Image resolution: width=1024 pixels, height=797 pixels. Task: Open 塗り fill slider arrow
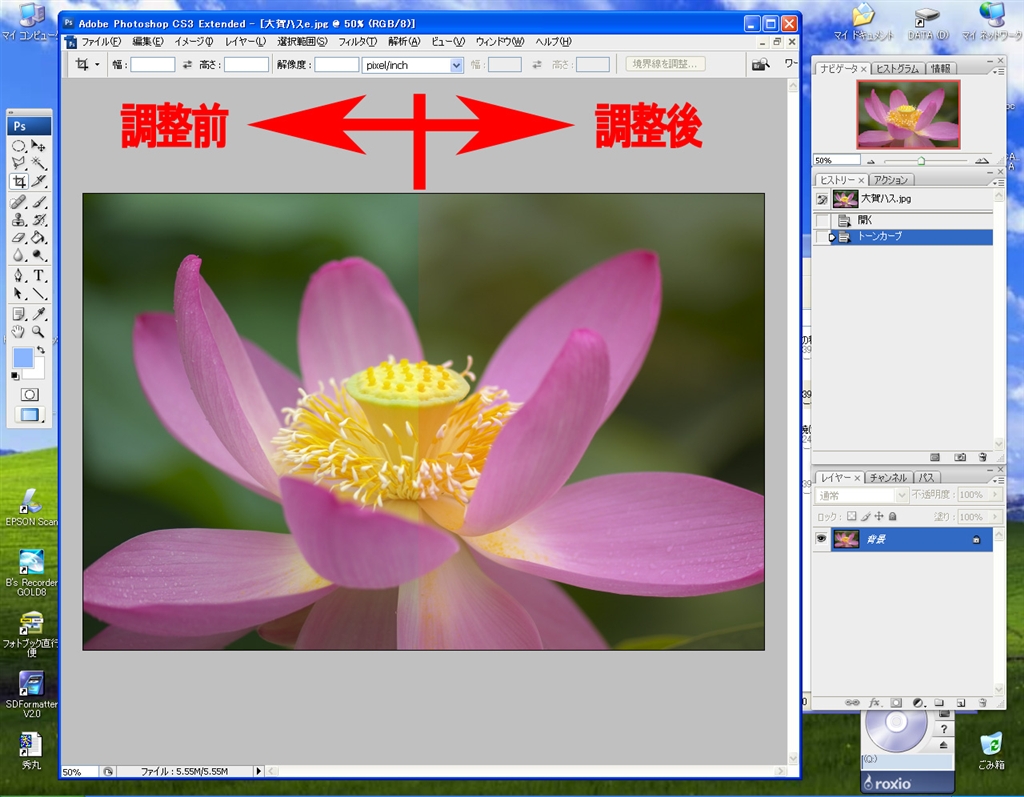tap(995, 516)
